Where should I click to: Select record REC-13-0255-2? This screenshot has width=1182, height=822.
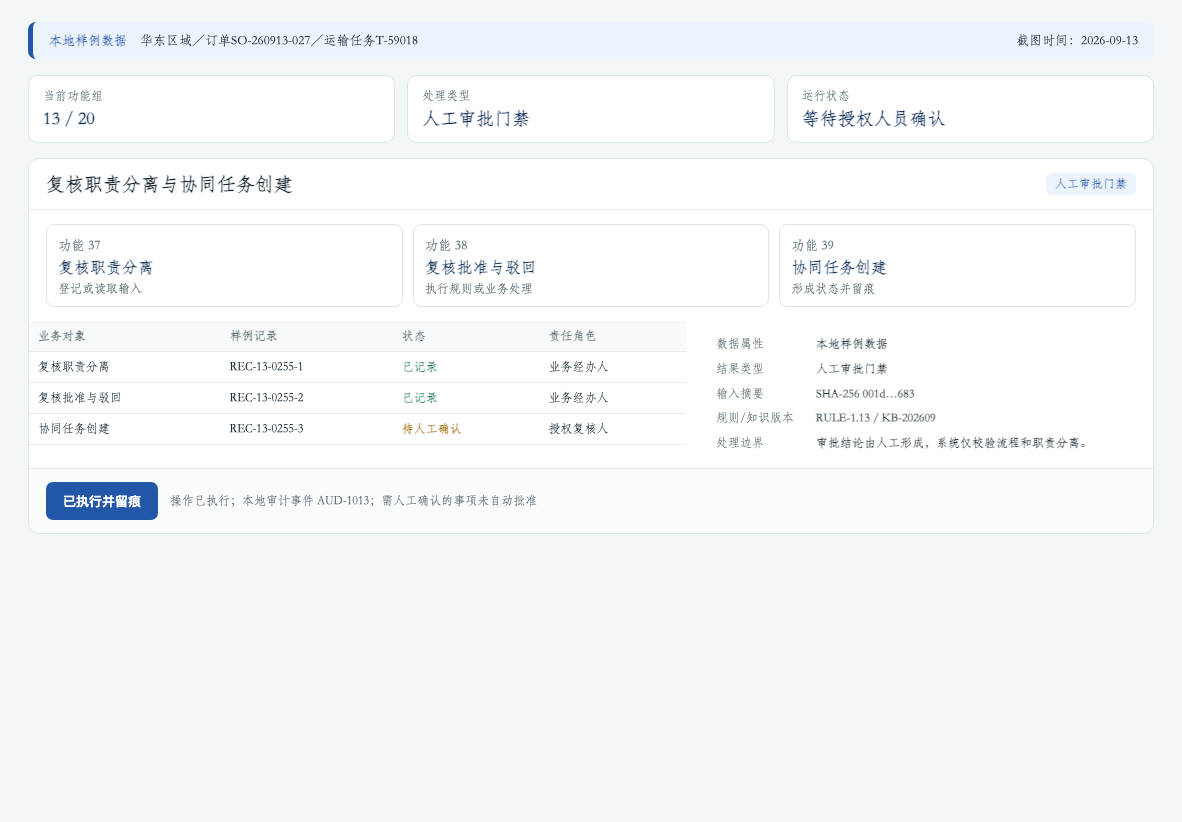coord(266,398)
